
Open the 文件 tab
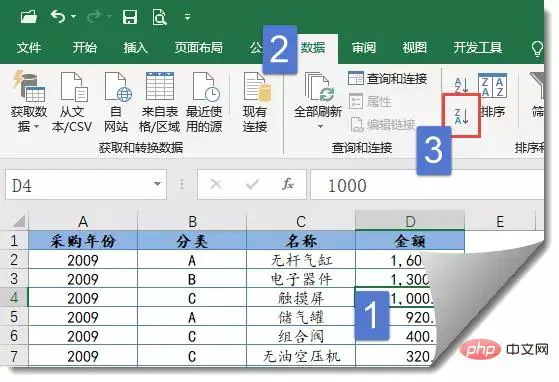pyautogui.click(x=29, y=47)
